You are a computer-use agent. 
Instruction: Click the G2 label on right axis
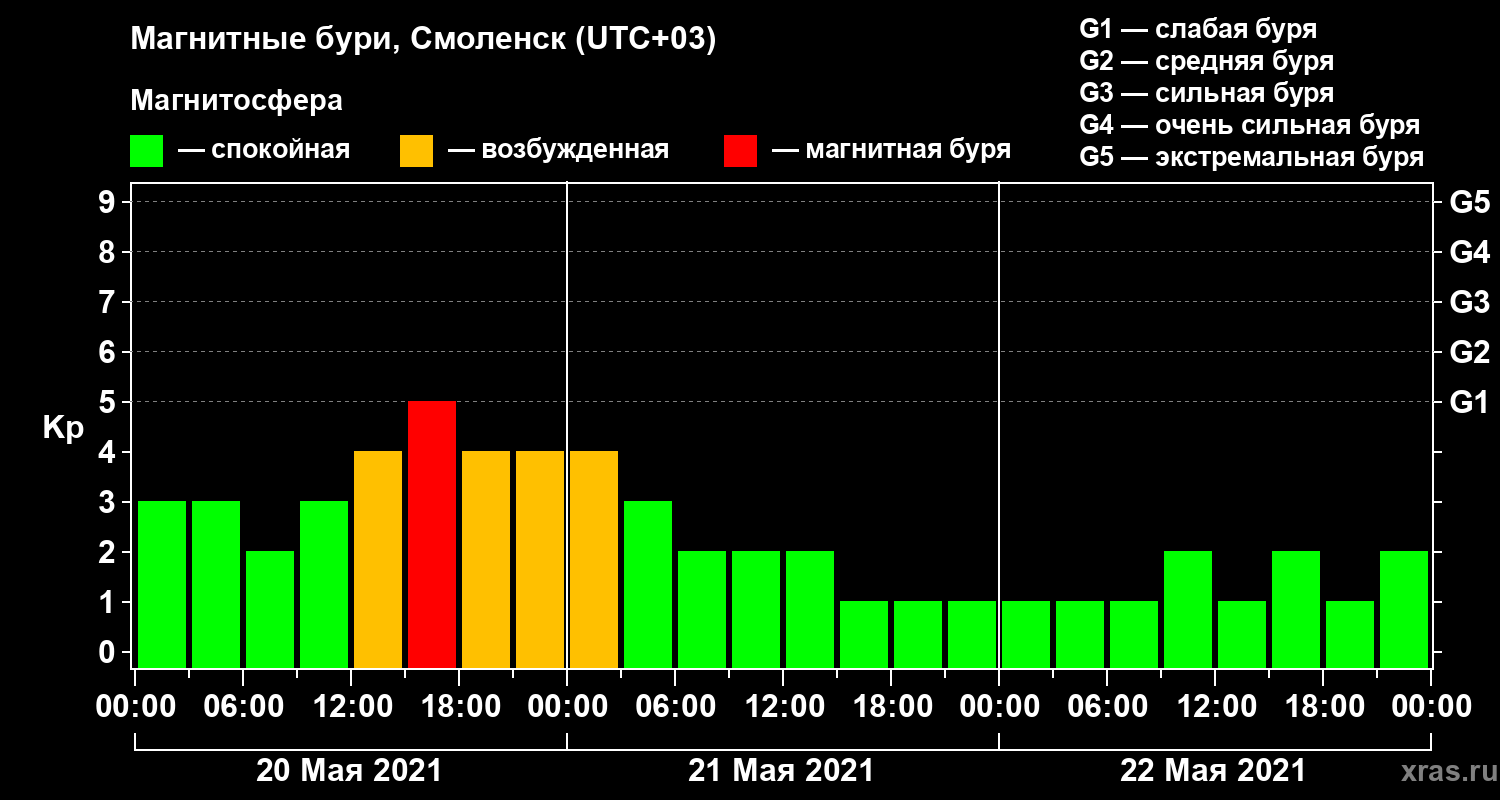(x=1470, y=352)
